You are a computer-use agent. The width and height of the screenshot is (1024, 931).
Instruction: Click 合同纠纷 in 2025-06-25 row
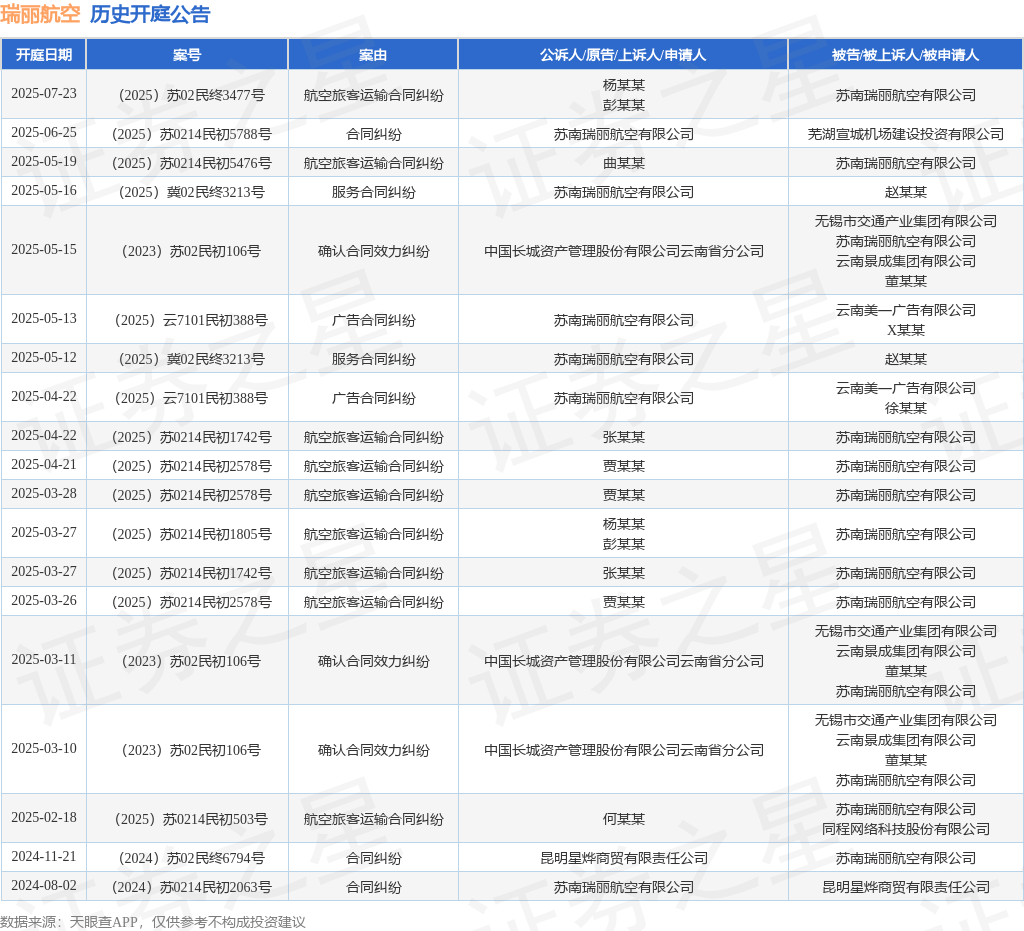click(373, 134)
